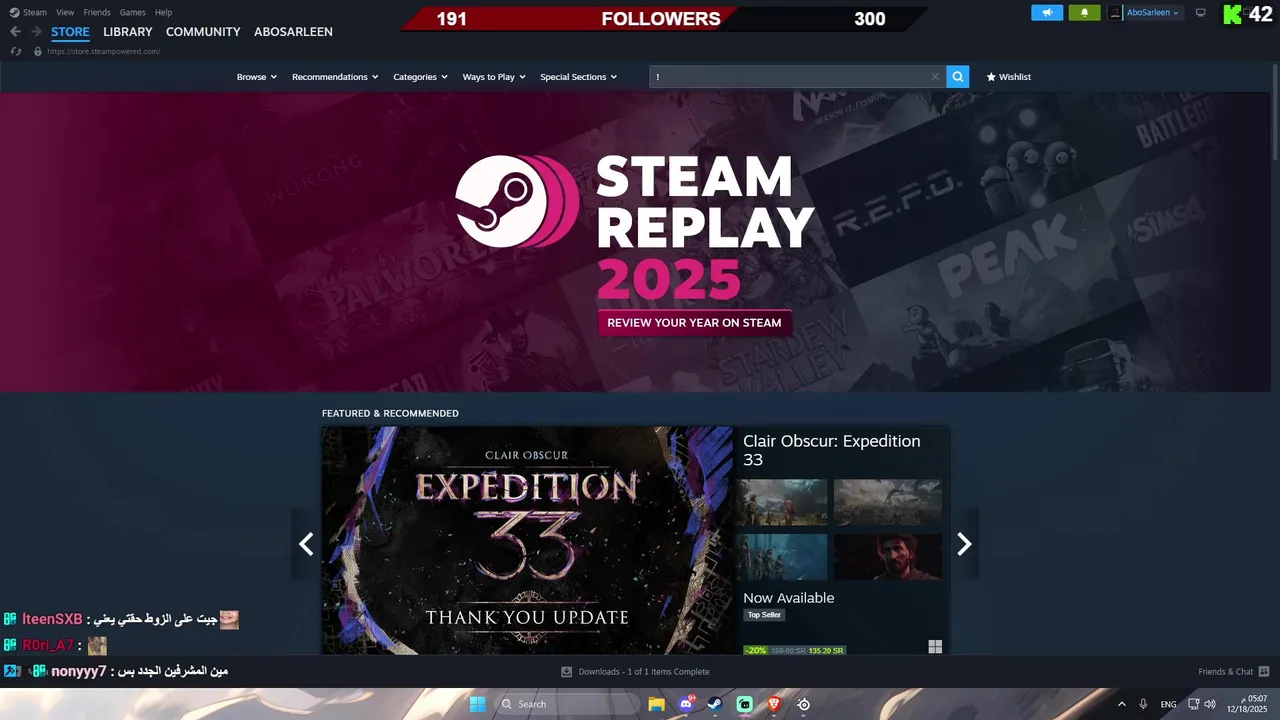Click the Windows Start button
The image size is (1280, 720).
tap(477, 704)
